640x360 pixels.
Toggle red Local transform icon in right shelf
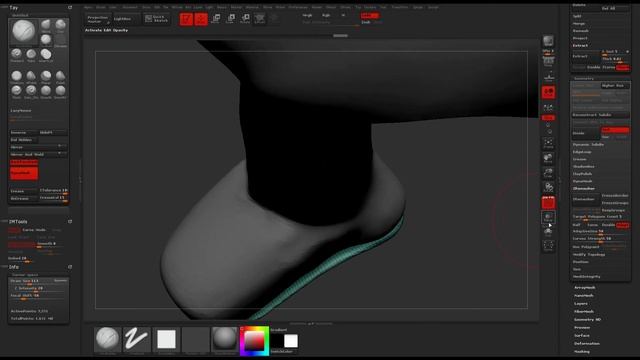548,92
